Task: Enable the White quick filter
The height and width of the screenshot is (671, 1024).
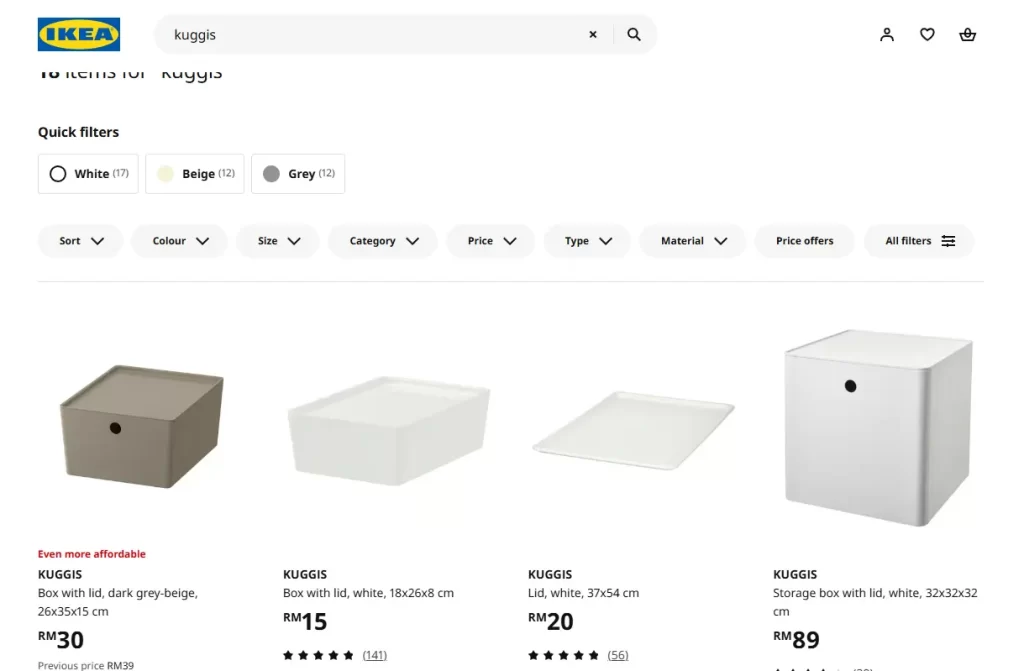Action: point(87,173)
